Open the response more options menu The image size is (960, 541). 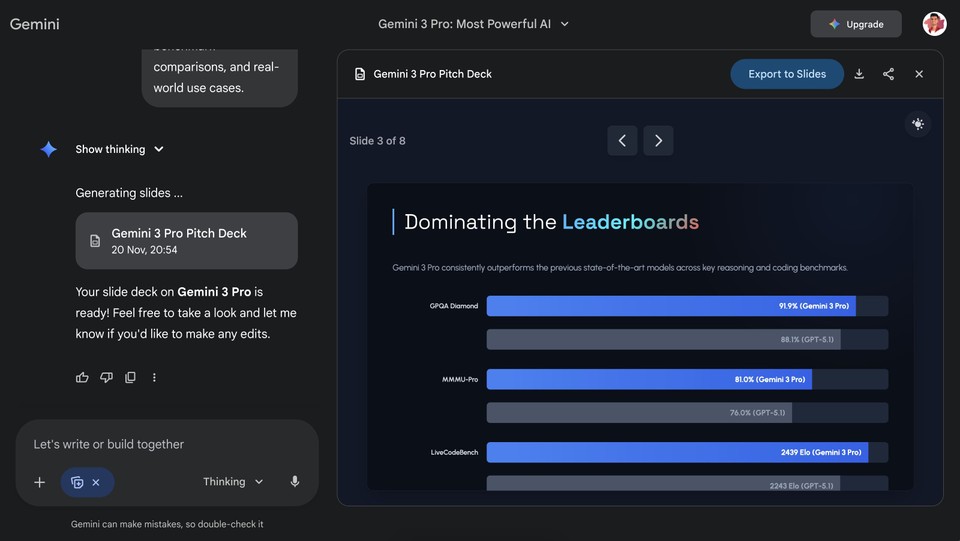pos(154,378)
